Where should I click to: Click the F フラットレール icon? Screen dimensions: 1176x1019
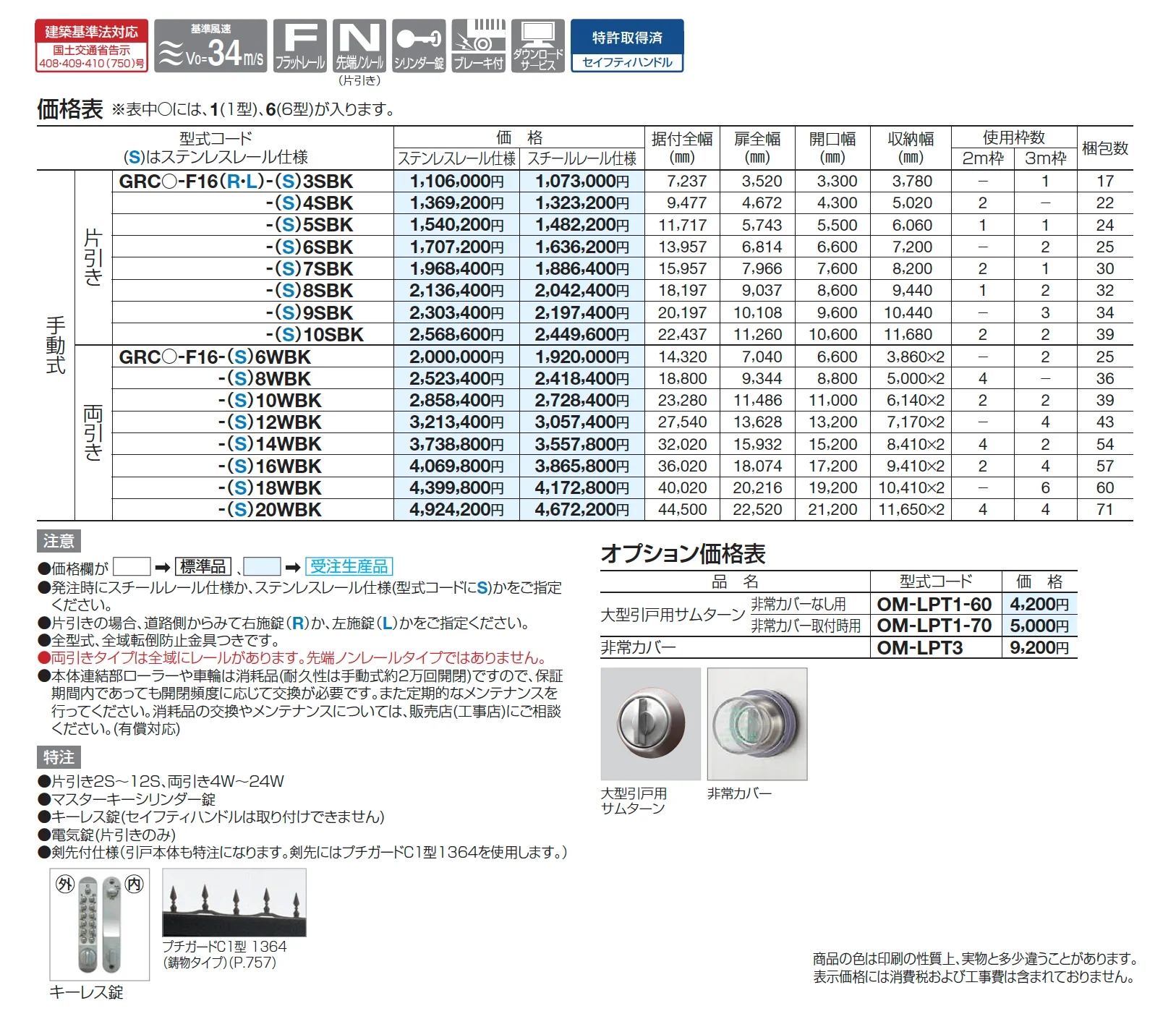click(300, 46)
